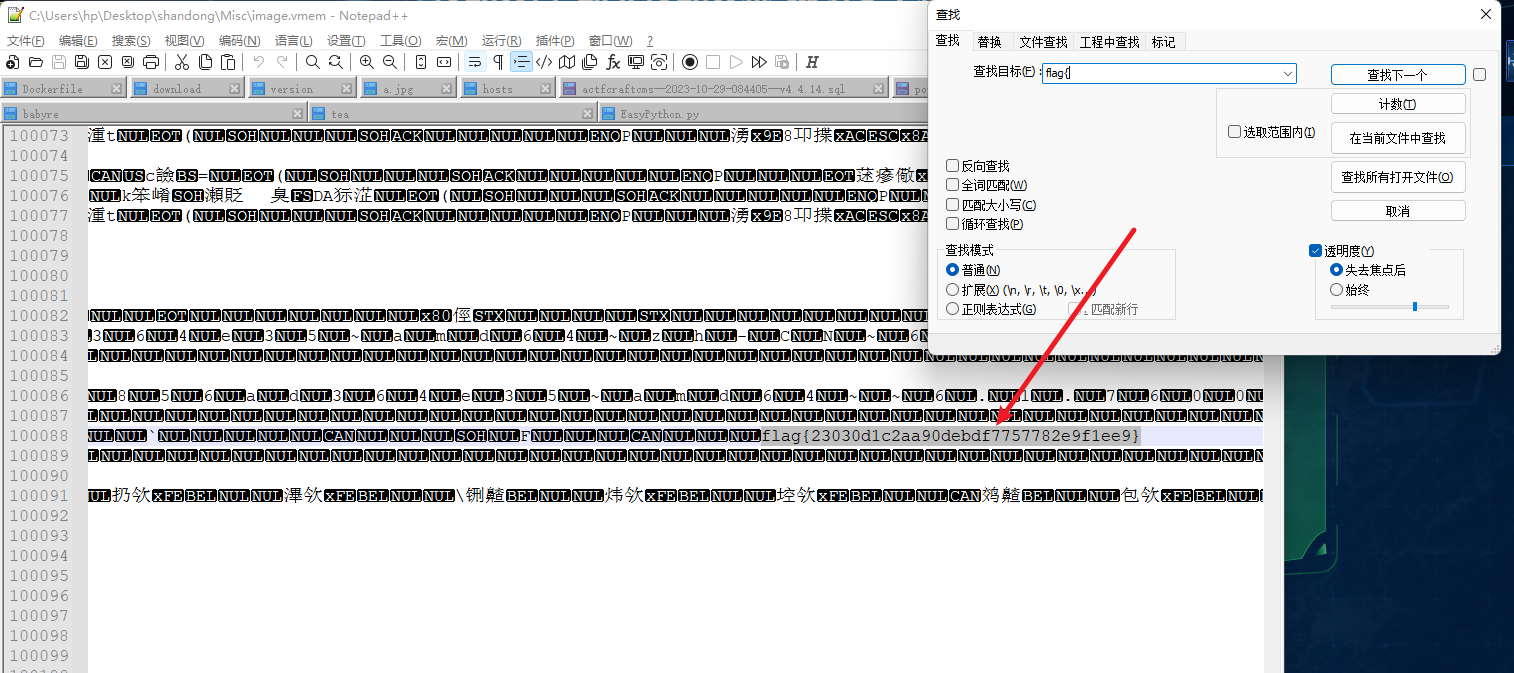Click the Open file toolbar icon
The image size is (1514, 673).
(x=36, y=62)
